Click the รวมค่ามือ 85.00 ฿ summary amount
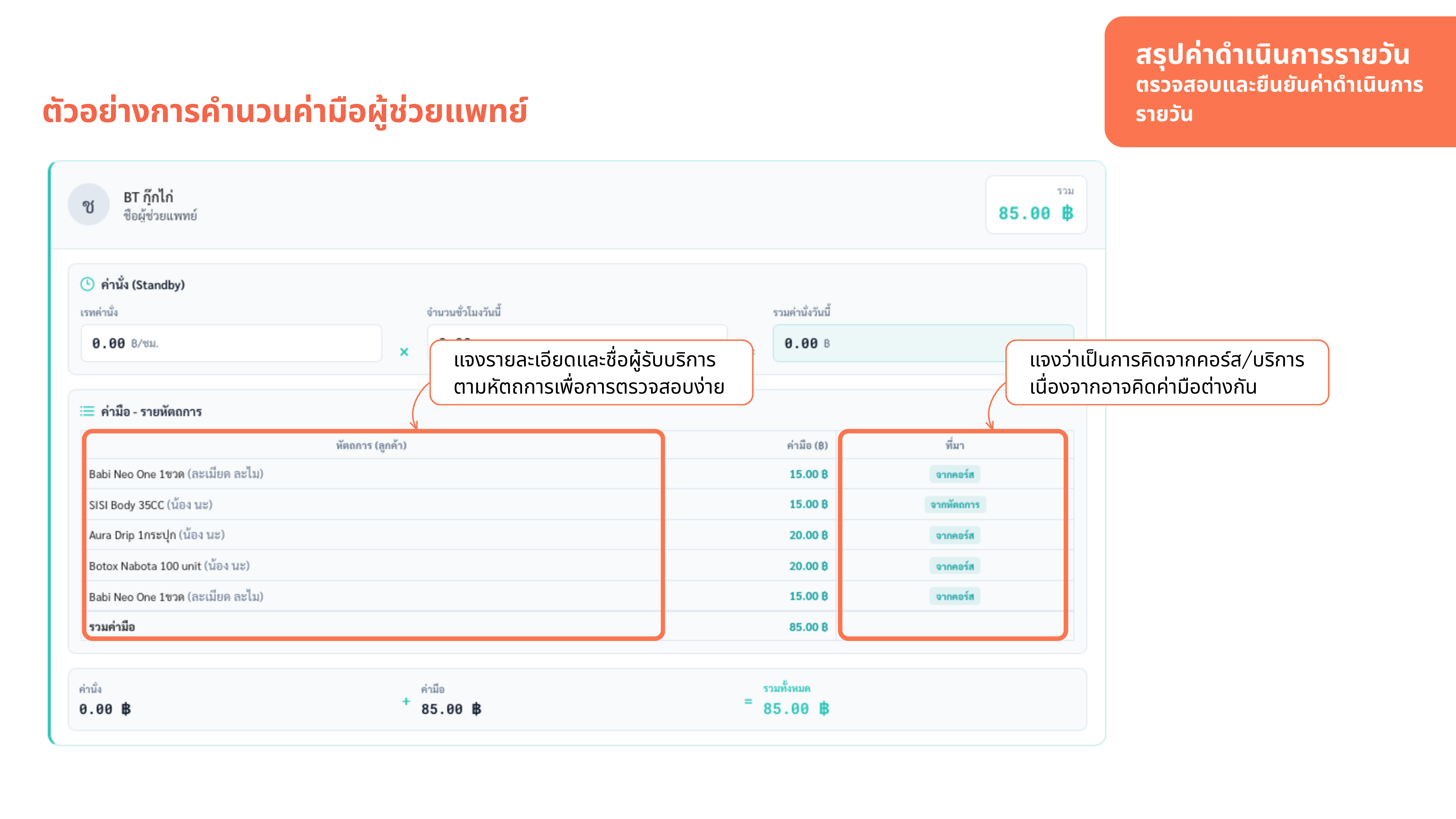The height and width of the screenshot is (819, 1456). [x=808, y=627]
